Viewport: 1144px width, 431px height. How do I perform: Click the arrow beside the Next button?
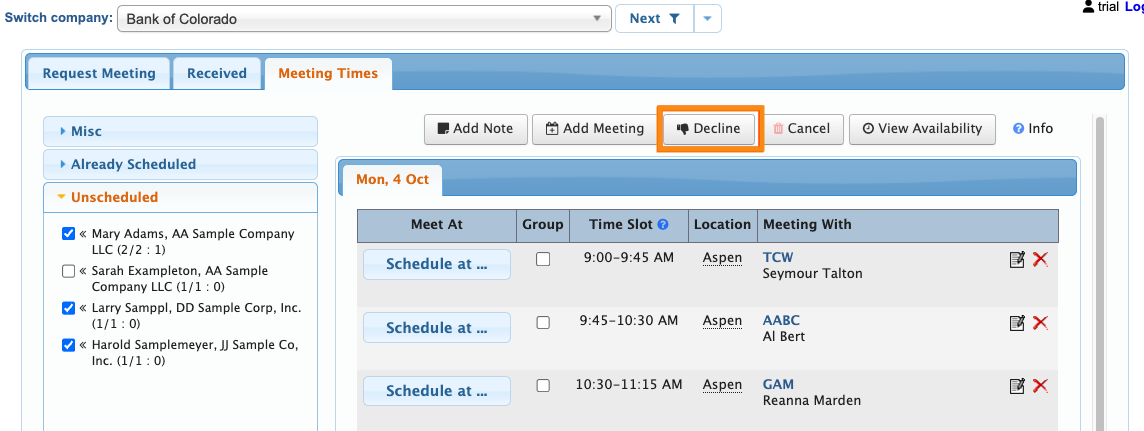coord(708,19)
